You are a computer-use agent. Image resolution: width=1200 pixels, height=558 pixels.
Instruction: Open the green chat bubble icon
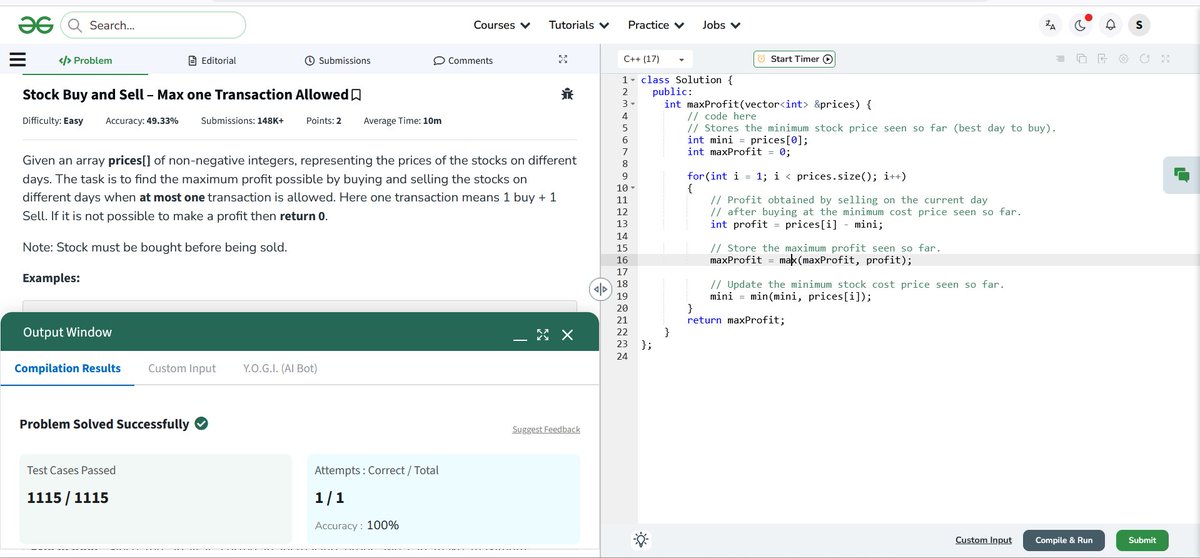pos(1182,174)
